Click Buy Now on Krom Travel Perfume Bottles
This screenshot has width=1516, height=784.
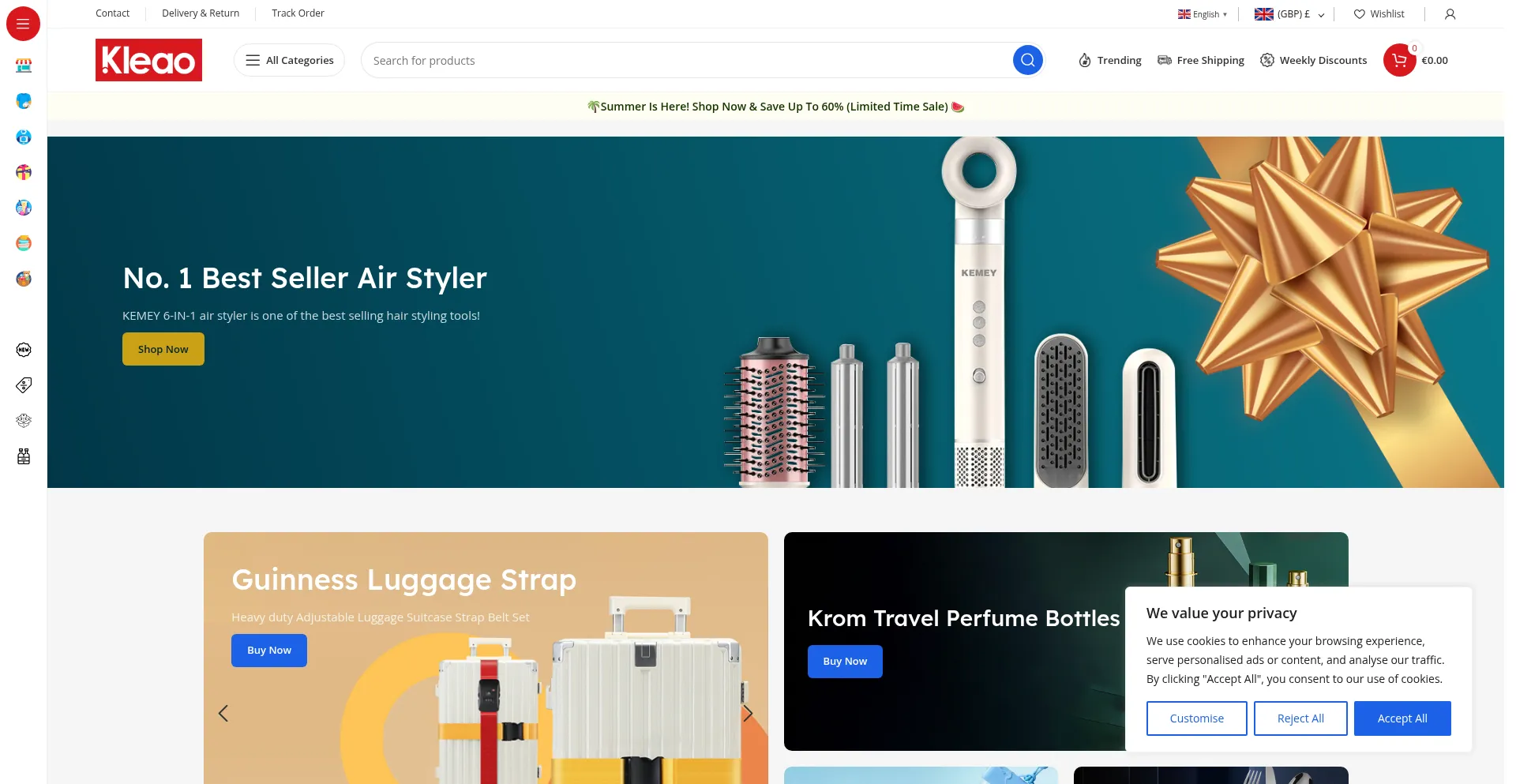coord(845,662)
